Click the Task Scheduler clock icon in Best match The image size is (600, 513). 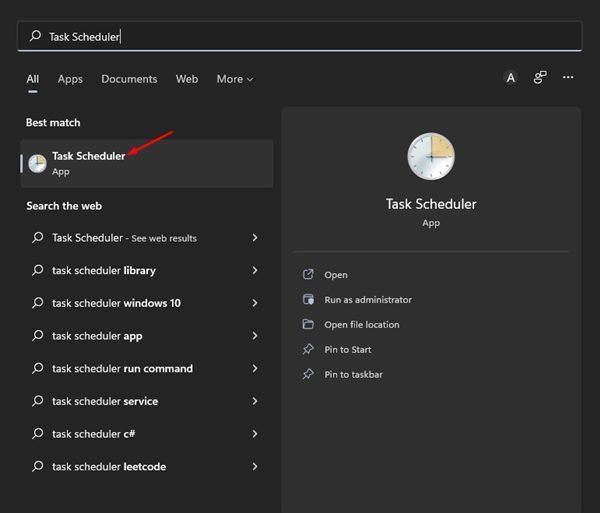pos(38,164)
